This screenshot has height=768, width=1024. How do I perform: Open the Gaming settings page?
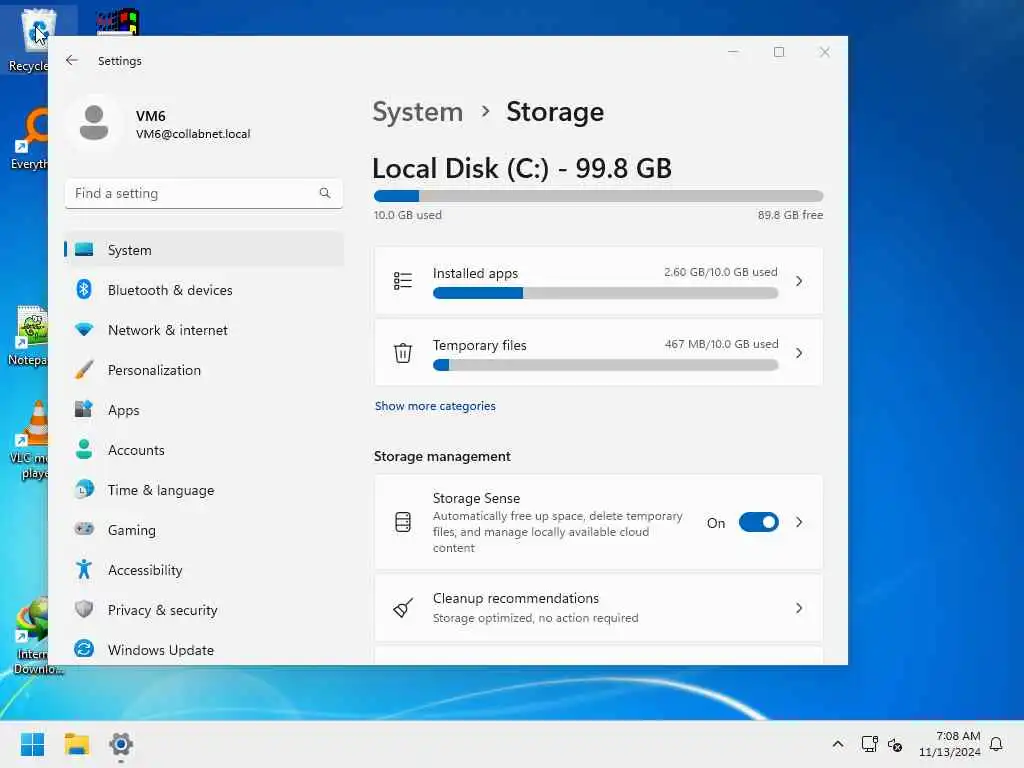(204, 529)
